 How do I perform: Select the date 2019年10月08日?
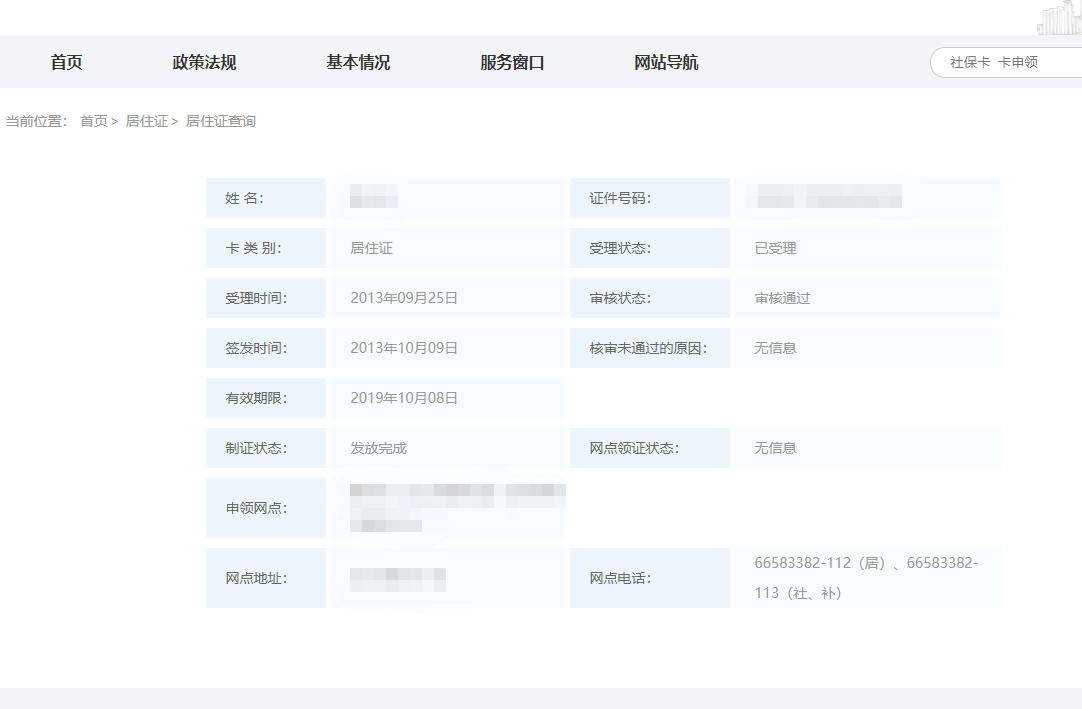404,398
